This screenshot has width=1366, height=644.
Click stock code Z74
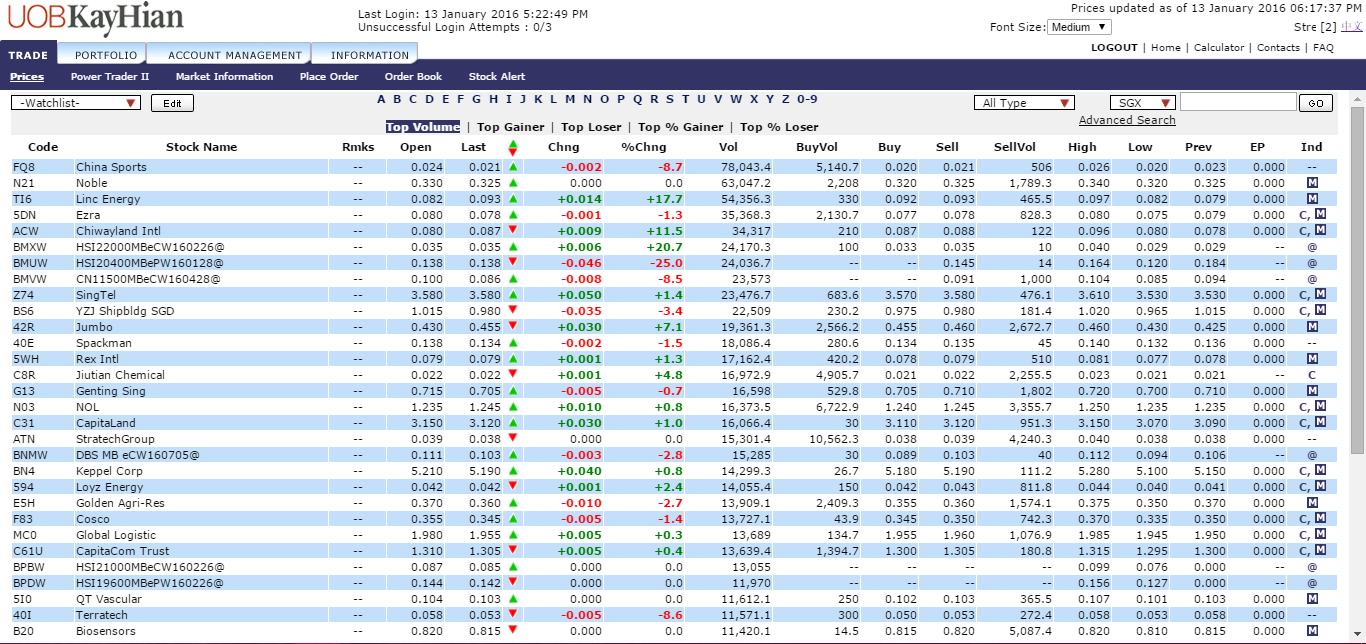tap(22, 295)
